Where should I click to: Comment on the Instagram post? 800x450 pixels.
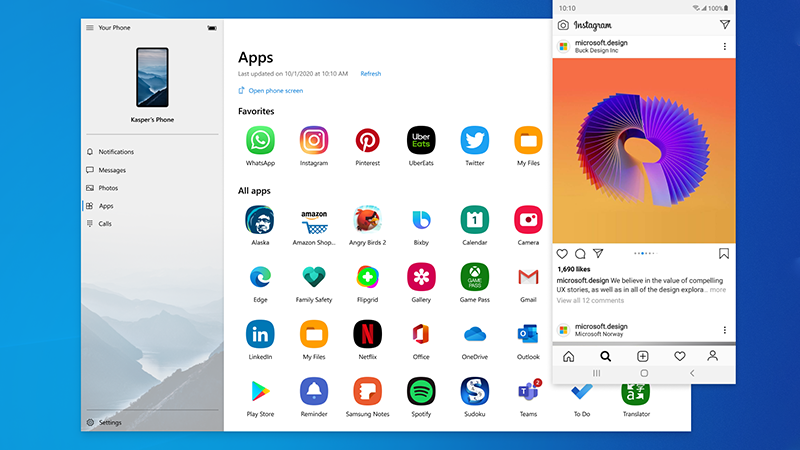point(580,254)
